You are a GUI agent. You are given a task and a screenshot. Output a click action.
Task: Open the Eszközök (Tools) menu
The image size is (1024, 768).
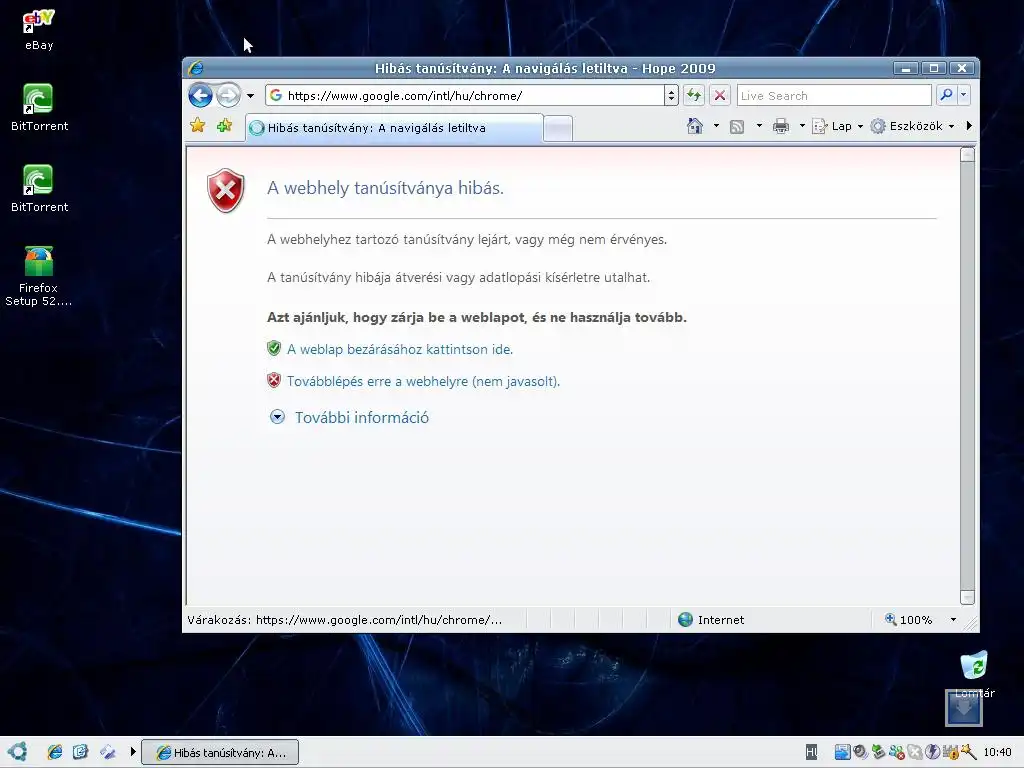coord(913,126)
